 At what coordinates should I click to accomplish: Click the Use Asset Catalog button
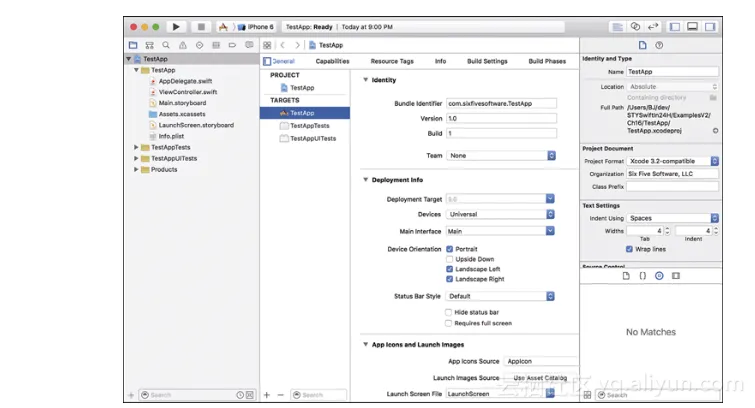(540, 378)
